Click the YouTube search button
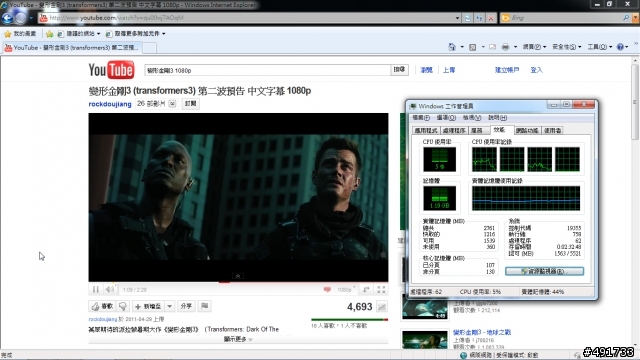Image resolution: width=640 pixels, height=360 pixels. 399,70
